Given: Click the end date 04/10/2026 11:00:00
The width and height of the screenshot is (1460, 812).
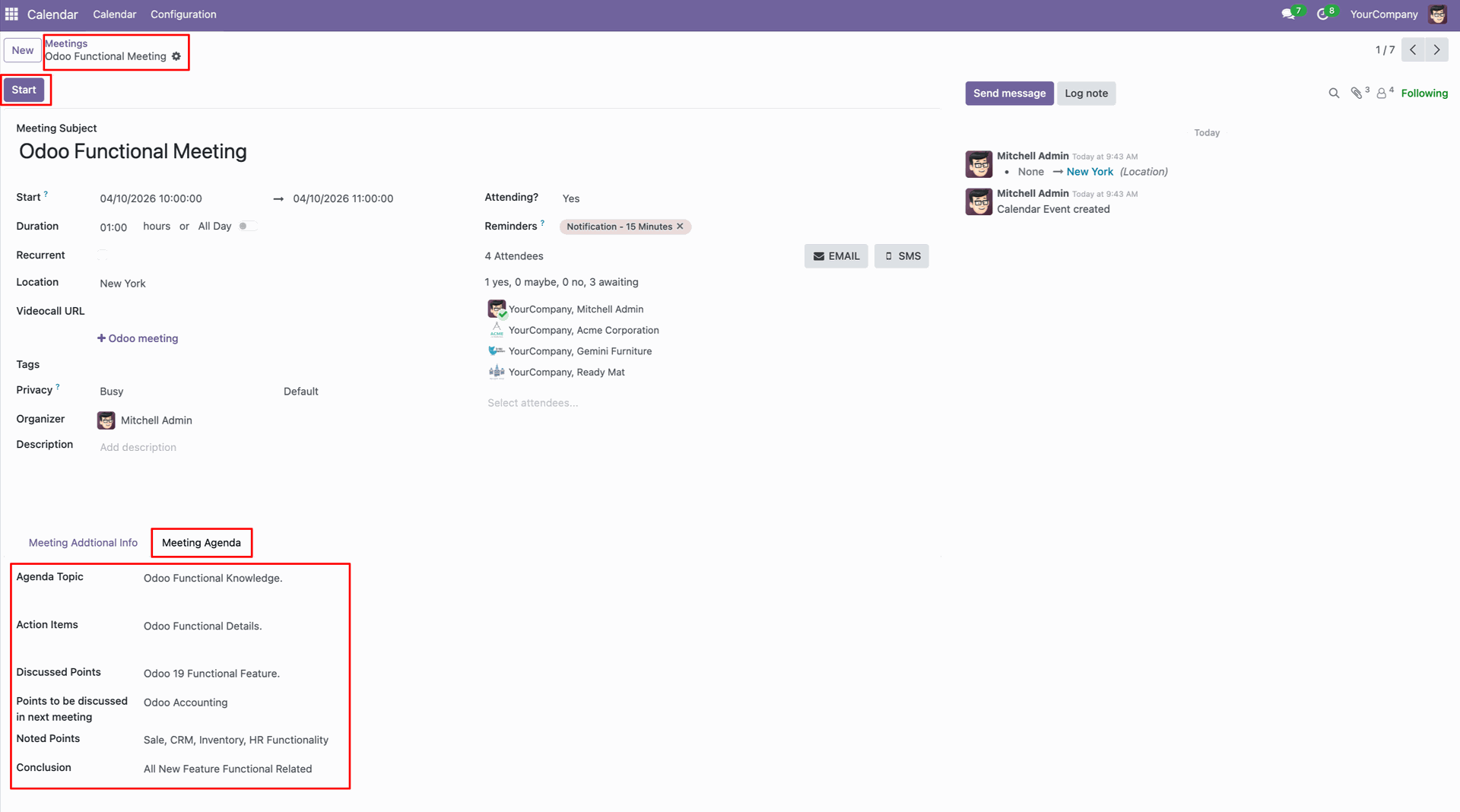Looking at the screenshot, I should pos(343,198).
